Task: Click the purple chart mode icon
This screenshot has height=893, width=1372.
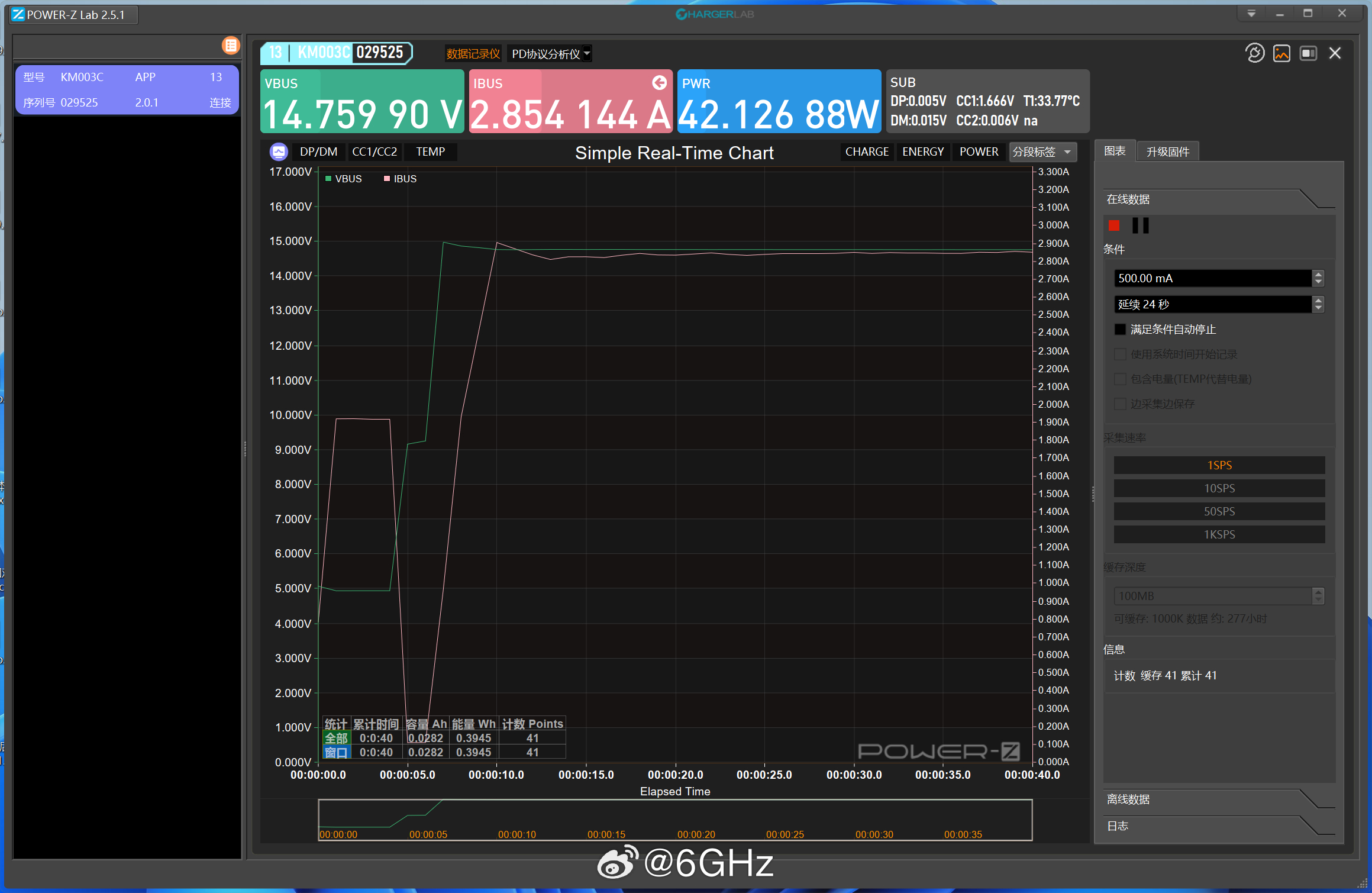Action: pos(279,152)
